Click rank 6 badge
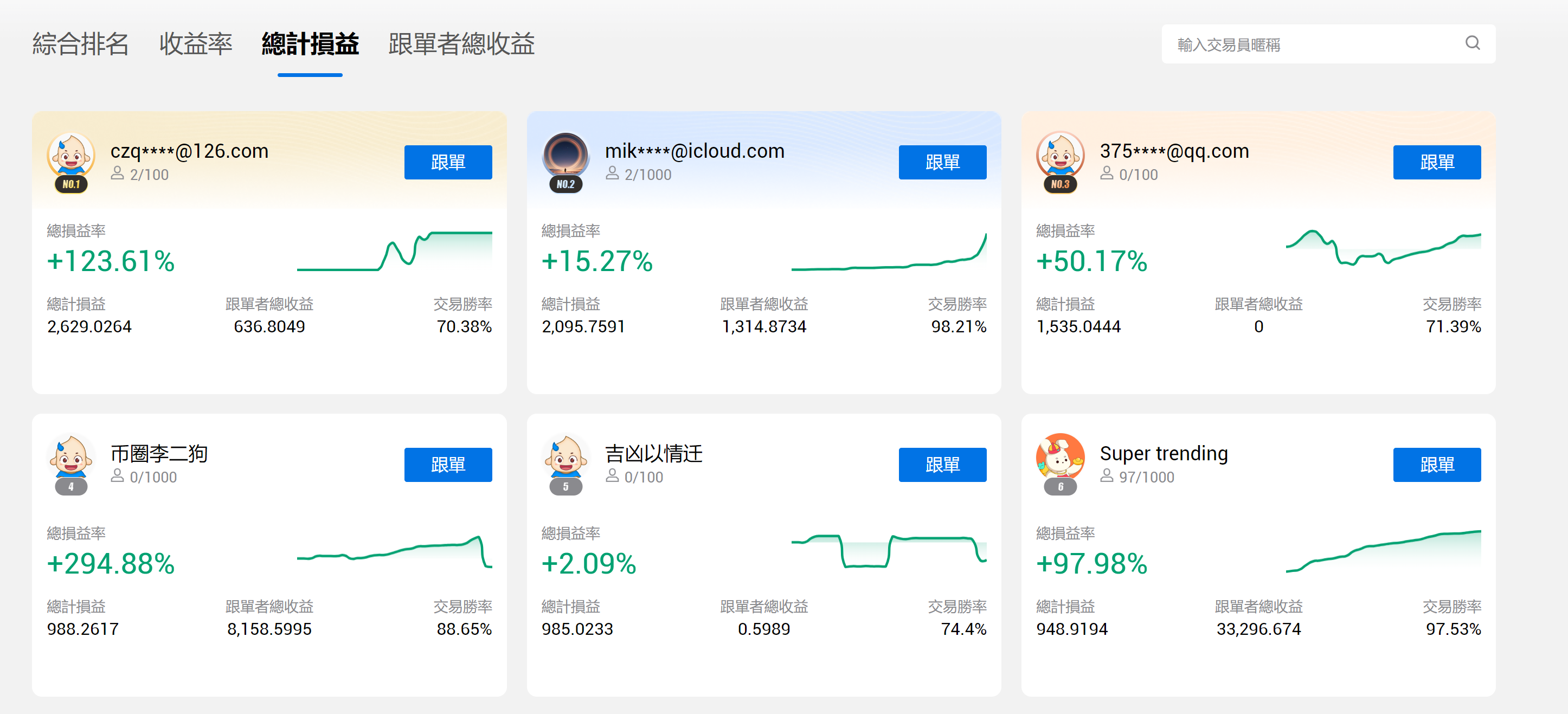 pos(1060,487)
